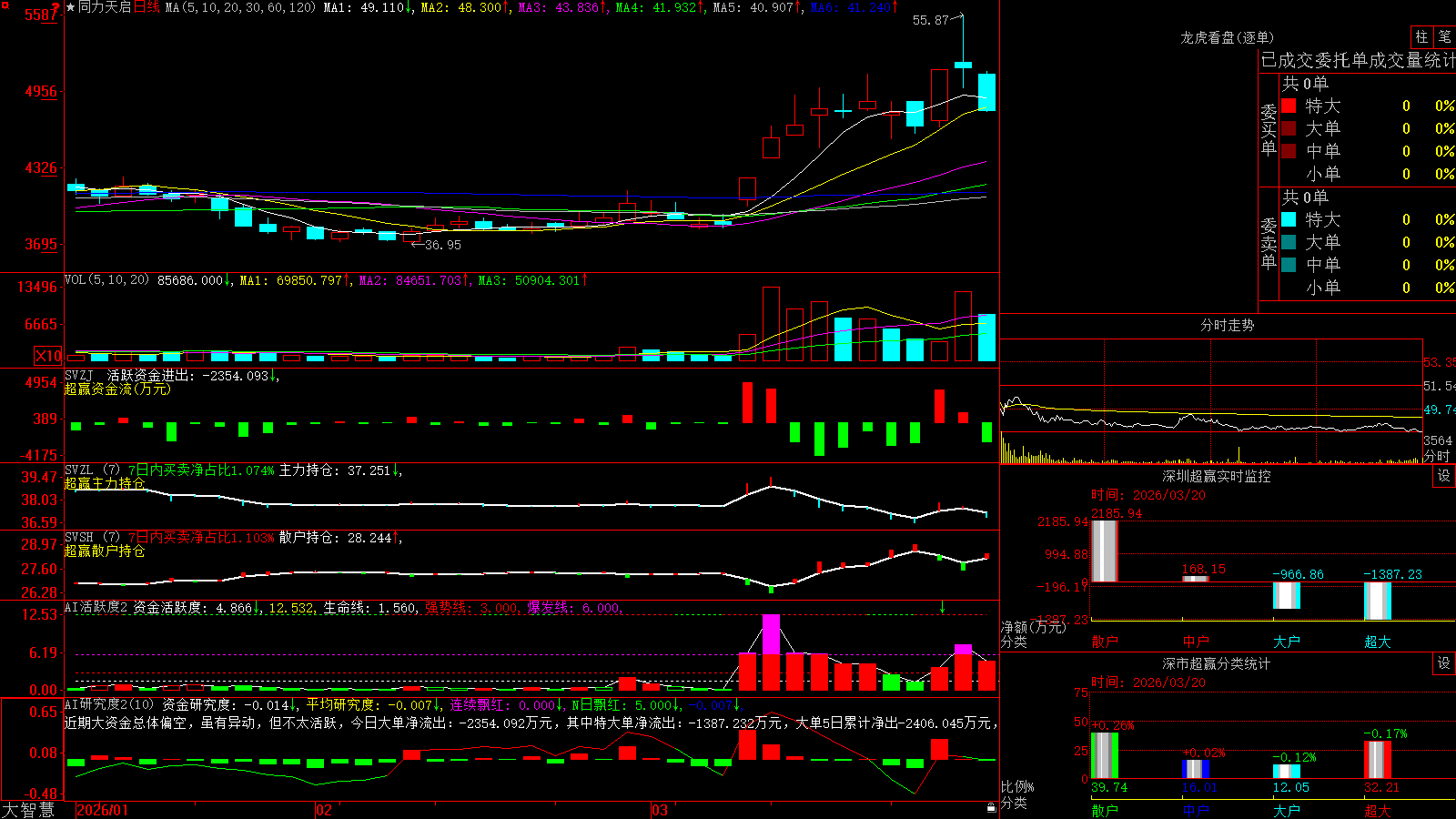This screenshot has width=1456, height=819.
Task: Click the lock icon on the time axis
Action: click(x=992, y=807)
